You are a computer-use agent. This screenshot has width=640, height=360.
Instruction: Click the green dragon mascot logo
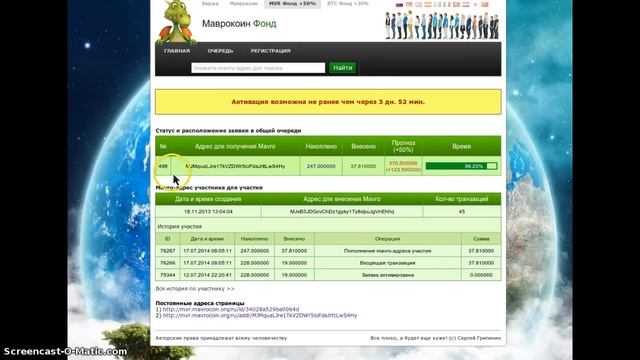[176, 22]
